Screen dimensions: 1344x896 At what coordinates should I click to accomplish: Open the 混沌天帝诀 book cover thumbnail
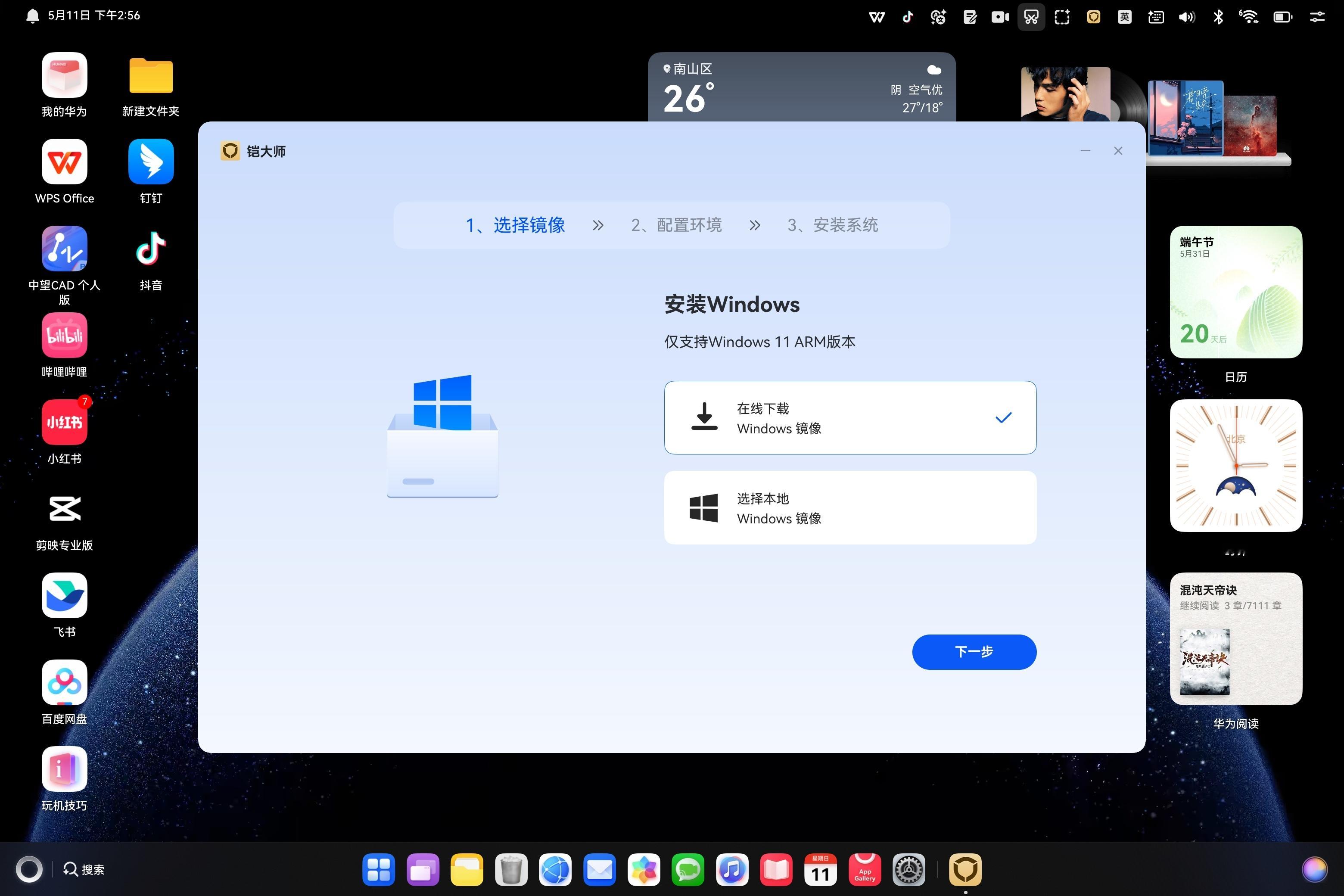[1204, 662]
